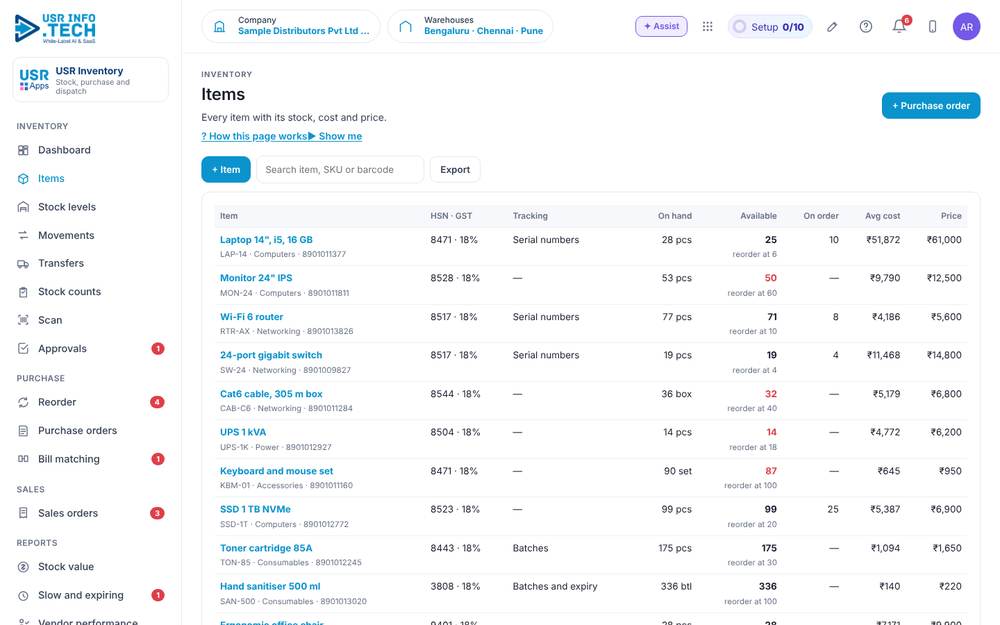Open Keyboard and mouse set item
Viewport: 1000px width, 625px height.
coord(276,471)
